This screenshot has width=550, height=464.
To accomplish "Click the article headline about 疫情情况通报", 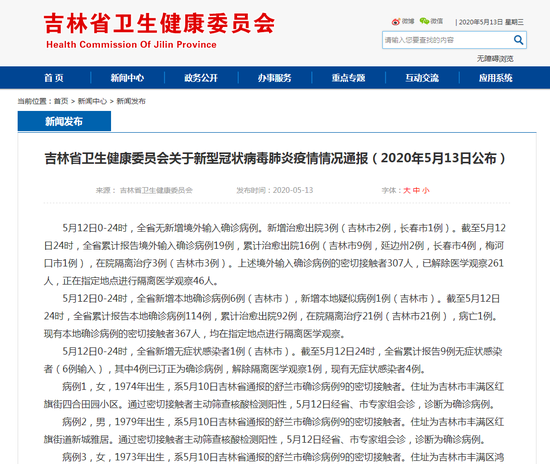I will point(275,159).
